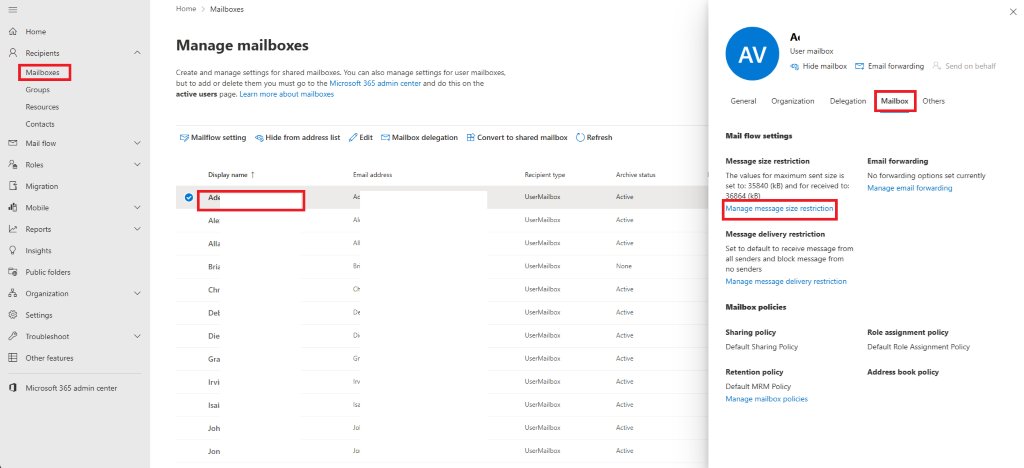Image resolution: width=1024 pixels, height=468 pixels.
Task: Click the Mail flow envelope icon
Action: tap(12, 143)
